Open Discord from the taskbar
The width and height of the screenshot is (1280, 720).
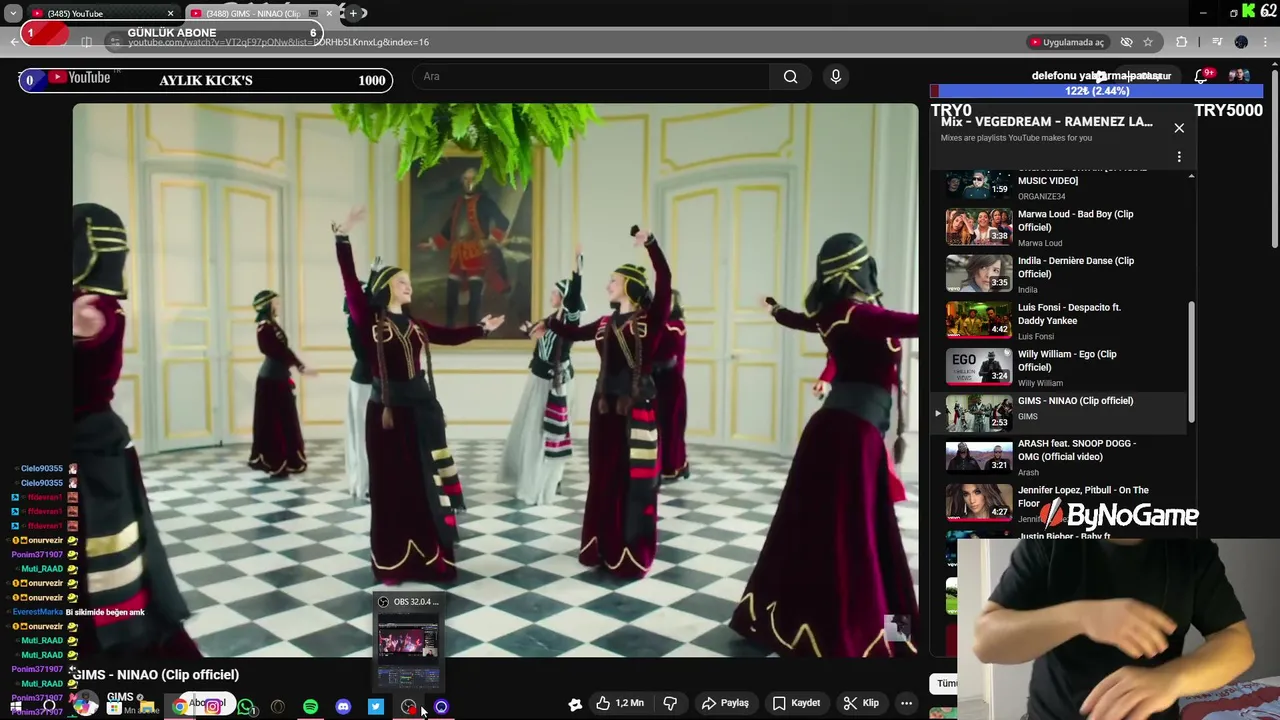343,707
